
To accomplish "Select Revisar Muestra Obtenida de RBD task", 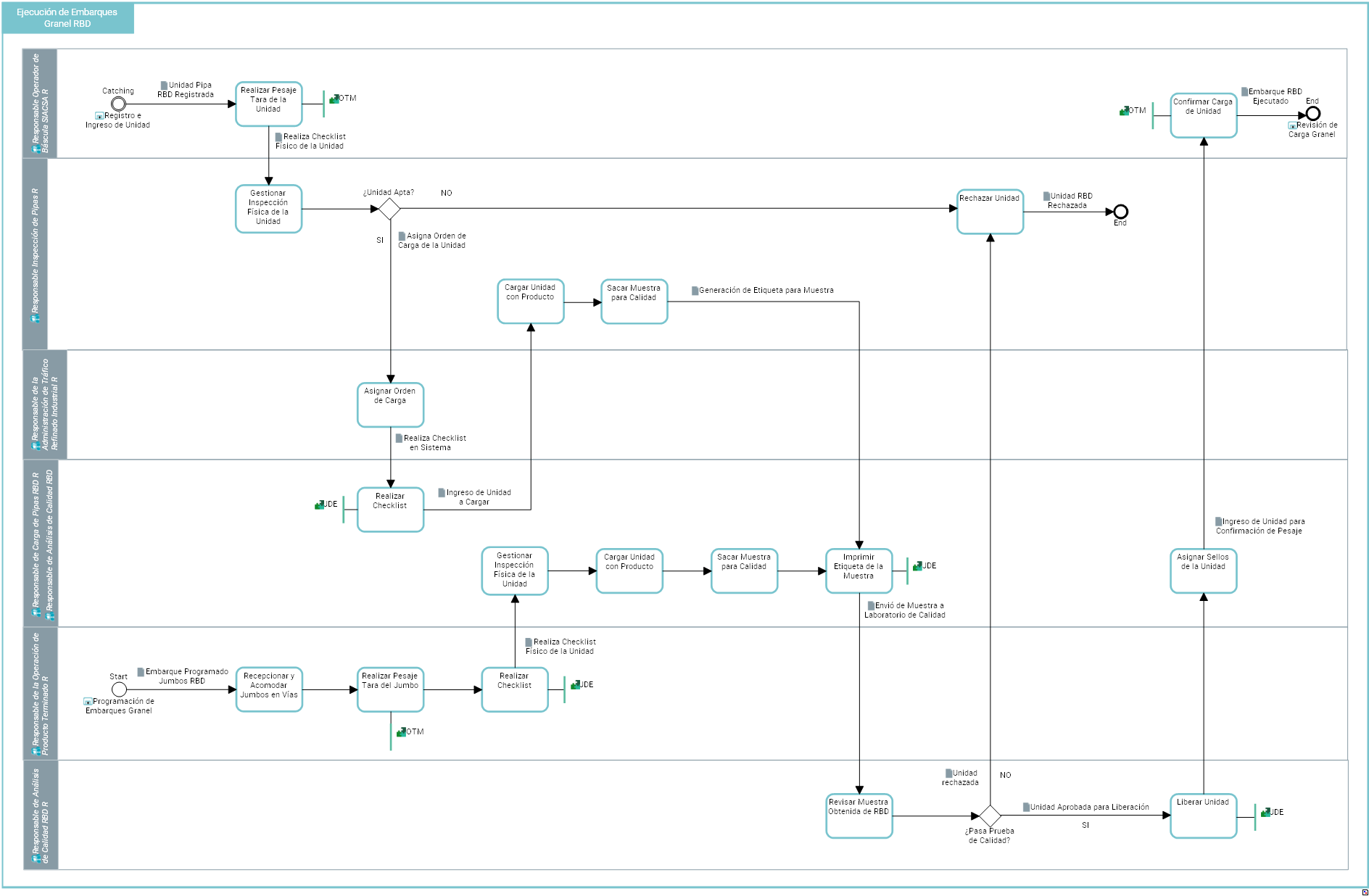I will point(859,816).
